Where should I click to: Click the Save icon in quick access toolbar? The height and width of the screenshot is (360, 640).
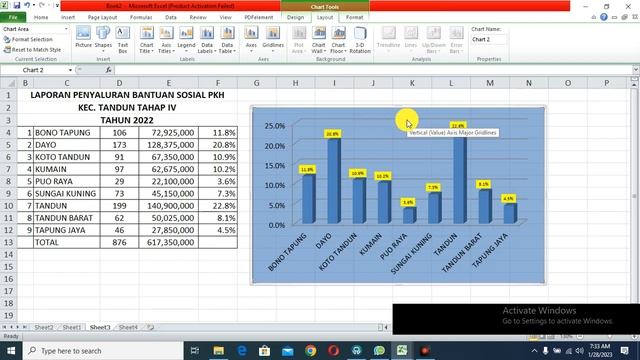(x=17, y=5)
